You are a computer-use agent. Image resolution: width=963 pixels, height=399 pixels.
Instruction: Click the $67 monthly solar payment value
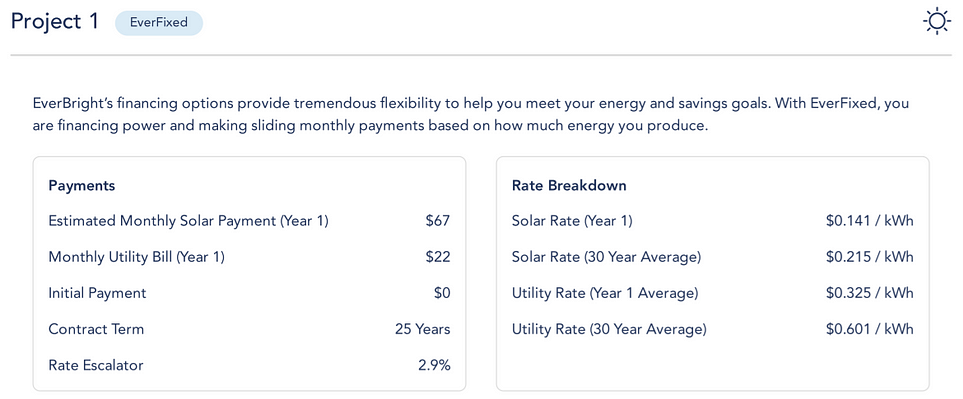click(438, 221)
